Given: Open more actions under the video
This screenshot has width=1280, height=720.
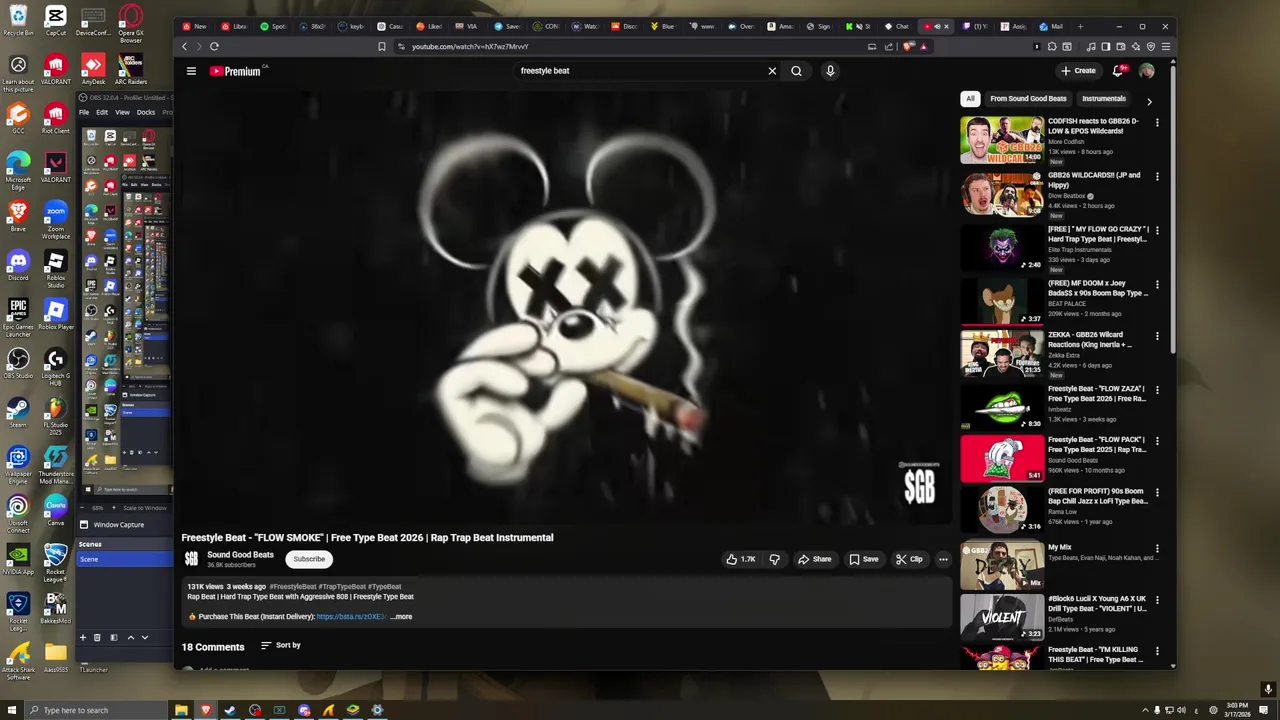Looking at the screenshot, I should point(942,559).
